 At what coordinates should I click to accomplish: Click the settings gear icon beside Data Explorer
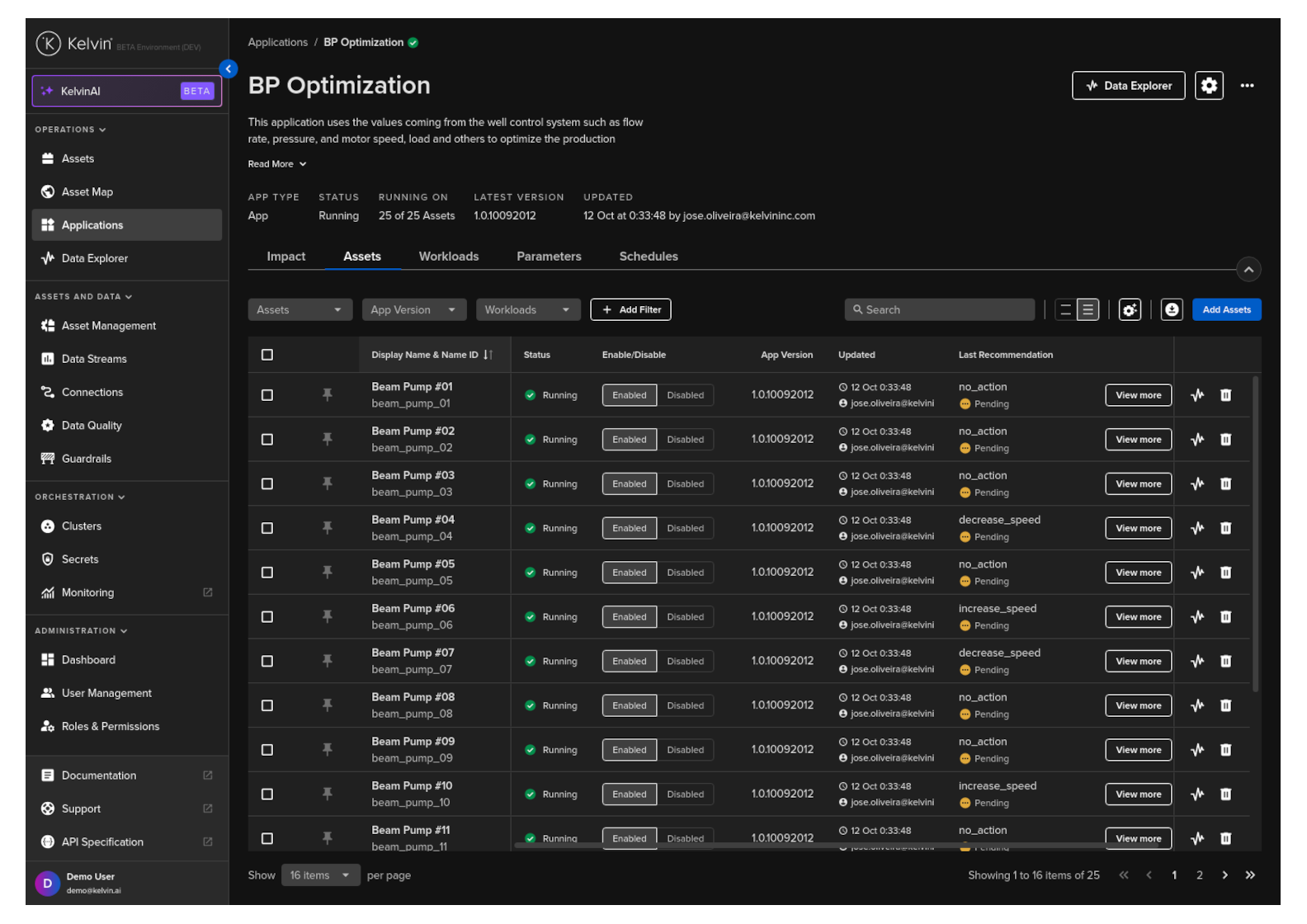point(1209,86)
